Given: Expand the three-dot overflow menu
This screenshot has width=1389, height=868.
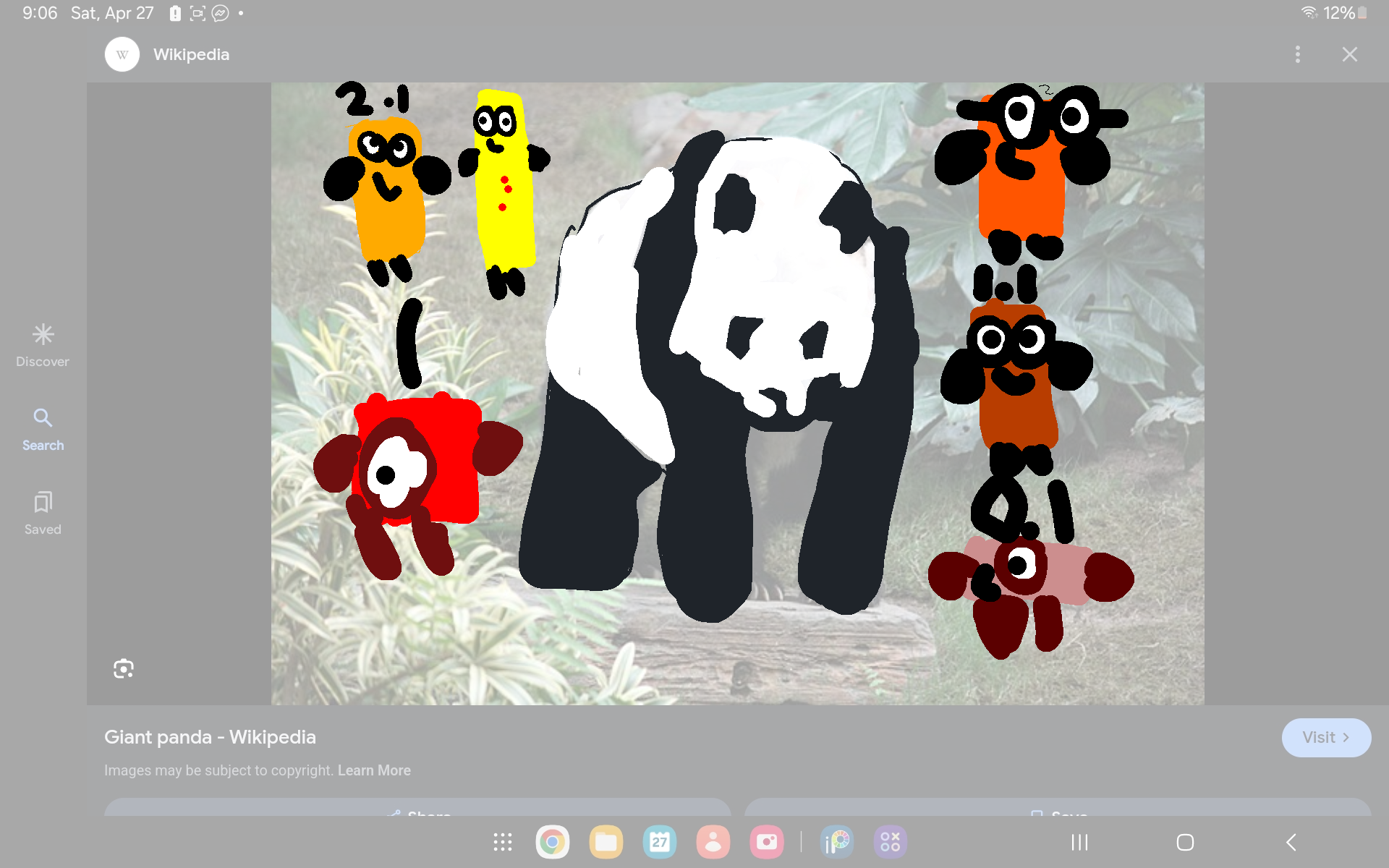Looking at the screenshot, I should (1297, 54).
